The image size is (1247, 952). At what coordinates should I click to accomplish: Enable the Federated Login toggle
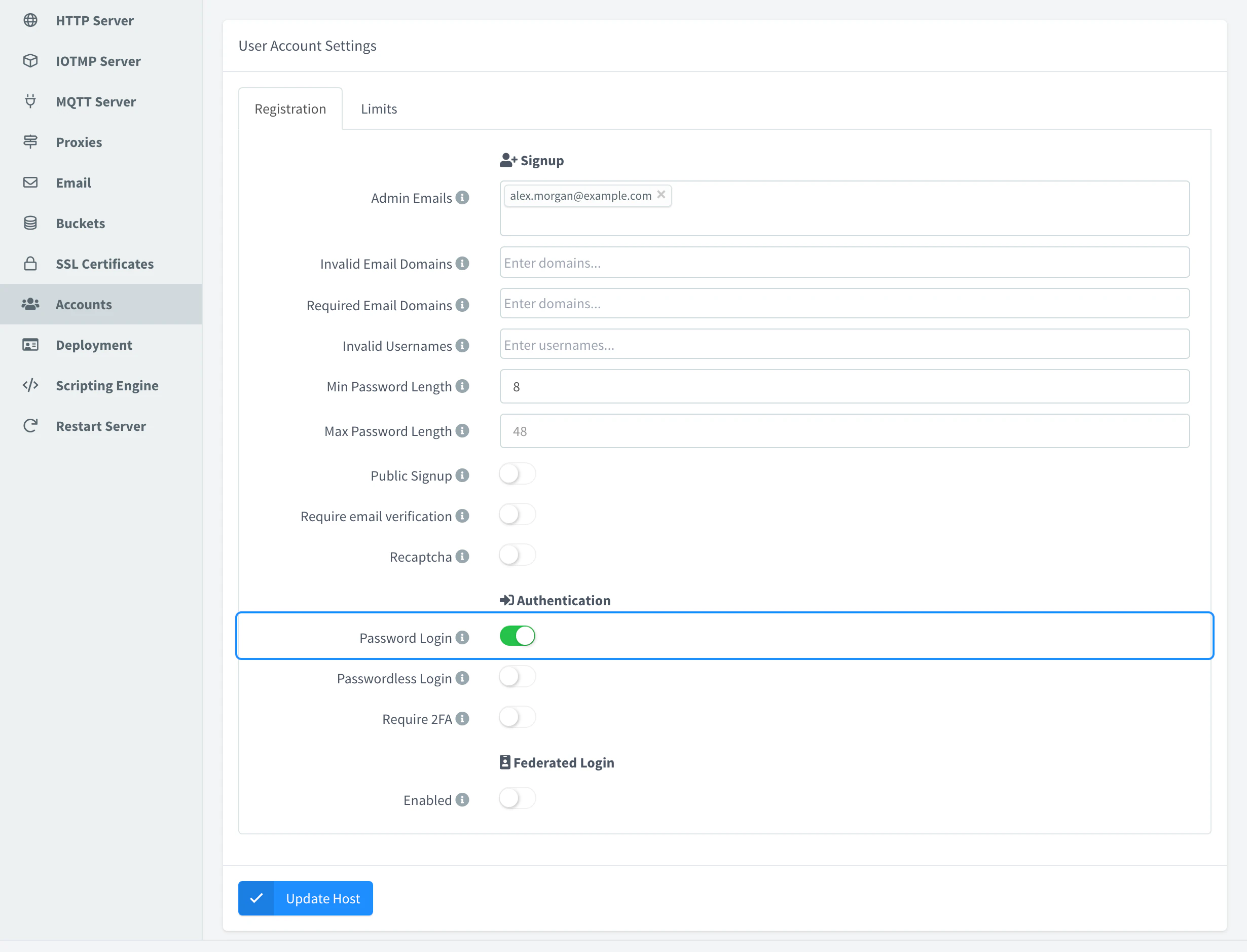pyautogui.click(x=517, y=798)
